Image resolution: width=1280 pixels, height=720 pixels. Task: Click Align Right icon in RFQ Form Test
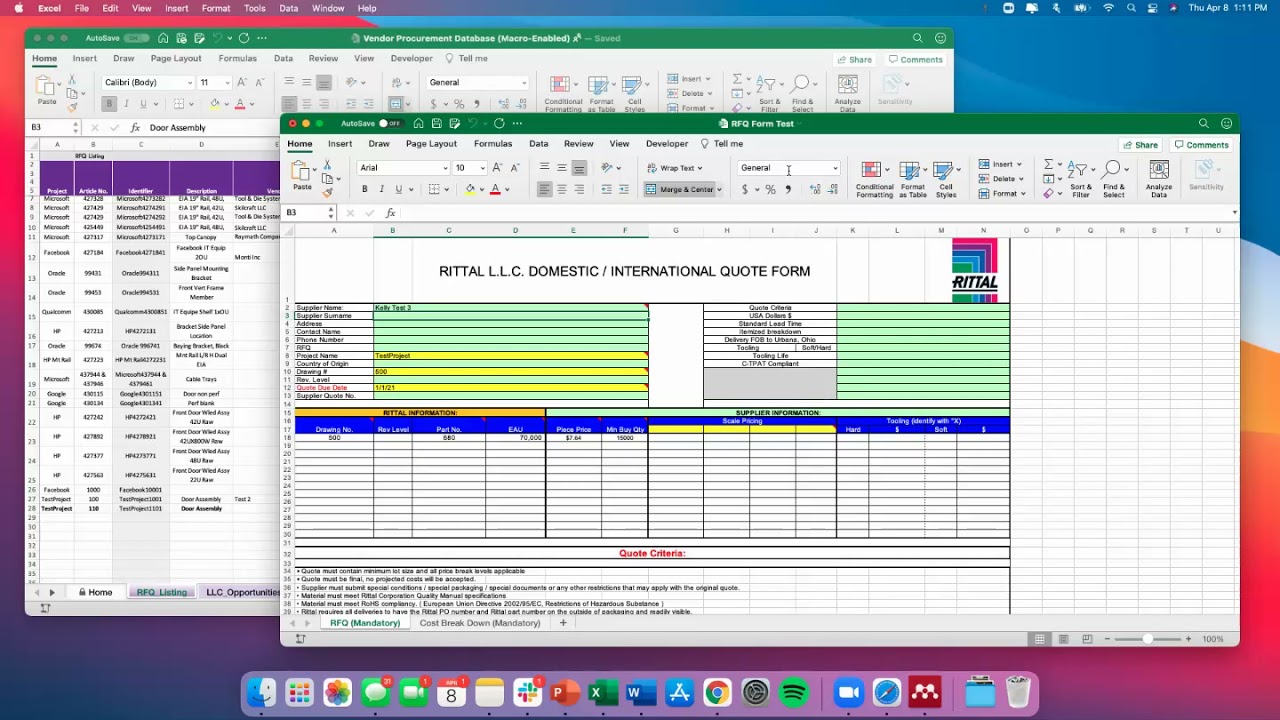click(x=579, y=189)
